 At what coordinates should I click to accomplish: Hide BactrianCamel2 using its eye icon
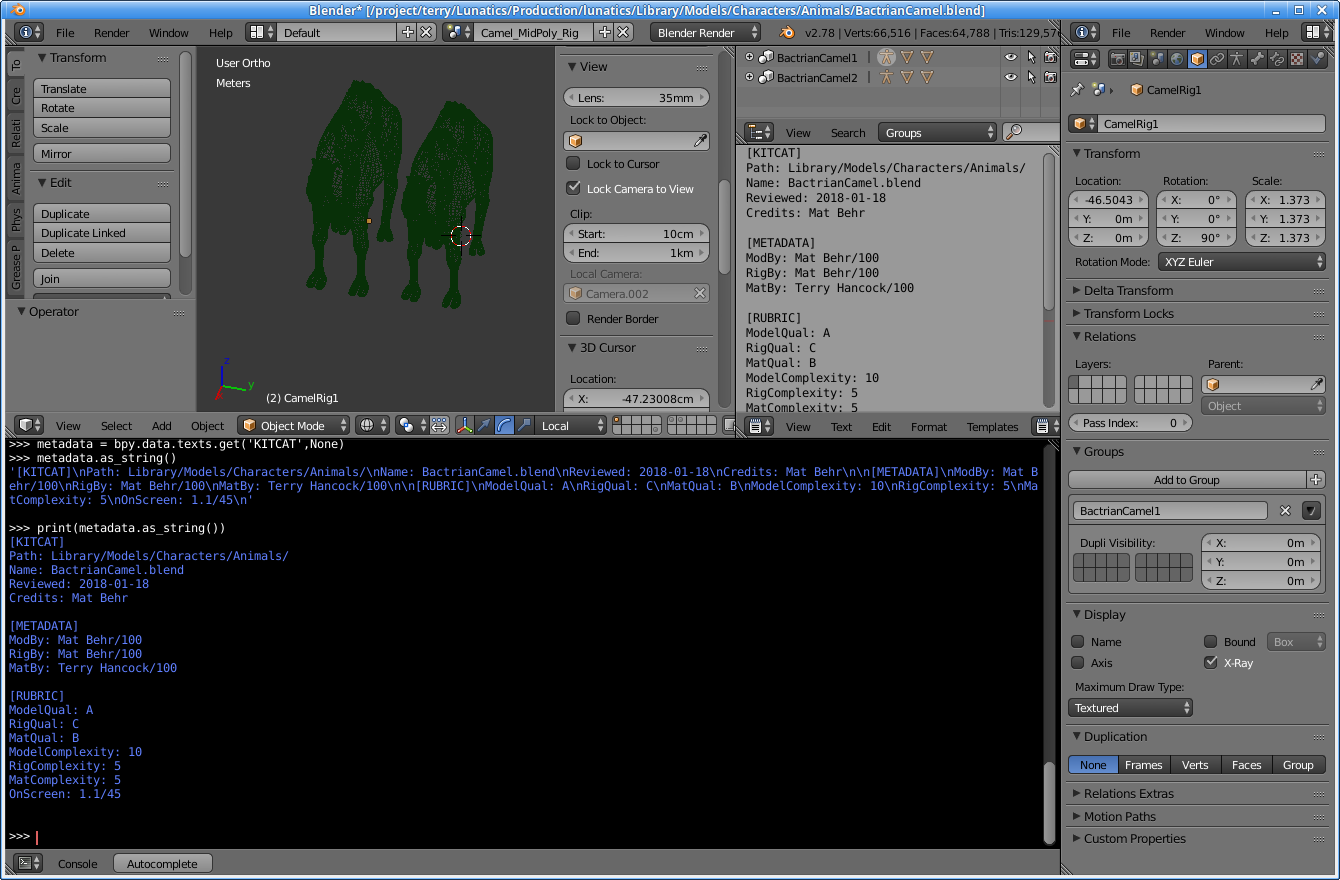pyautogui.click(x=1011, y=77)
